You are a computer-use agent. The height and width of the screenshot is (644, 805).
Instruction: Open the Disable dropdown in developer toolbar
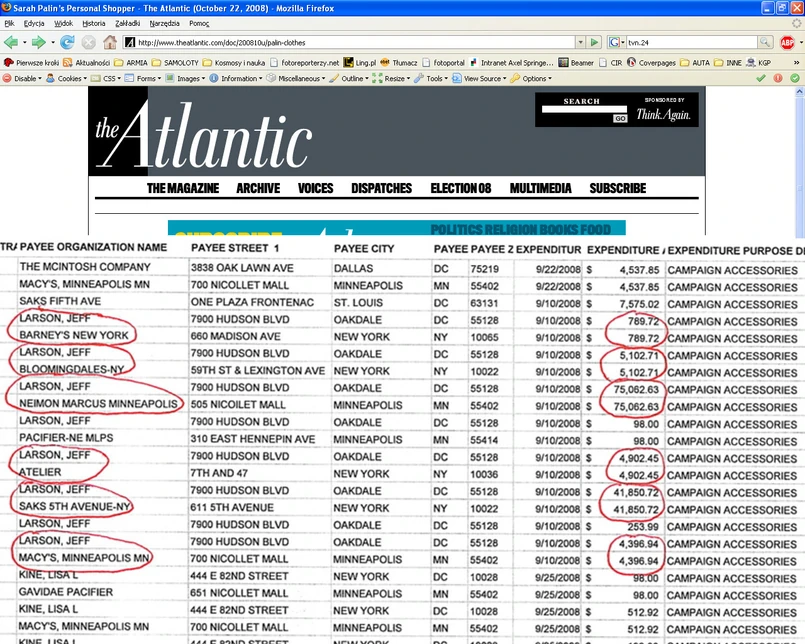(x=25, y=78)
